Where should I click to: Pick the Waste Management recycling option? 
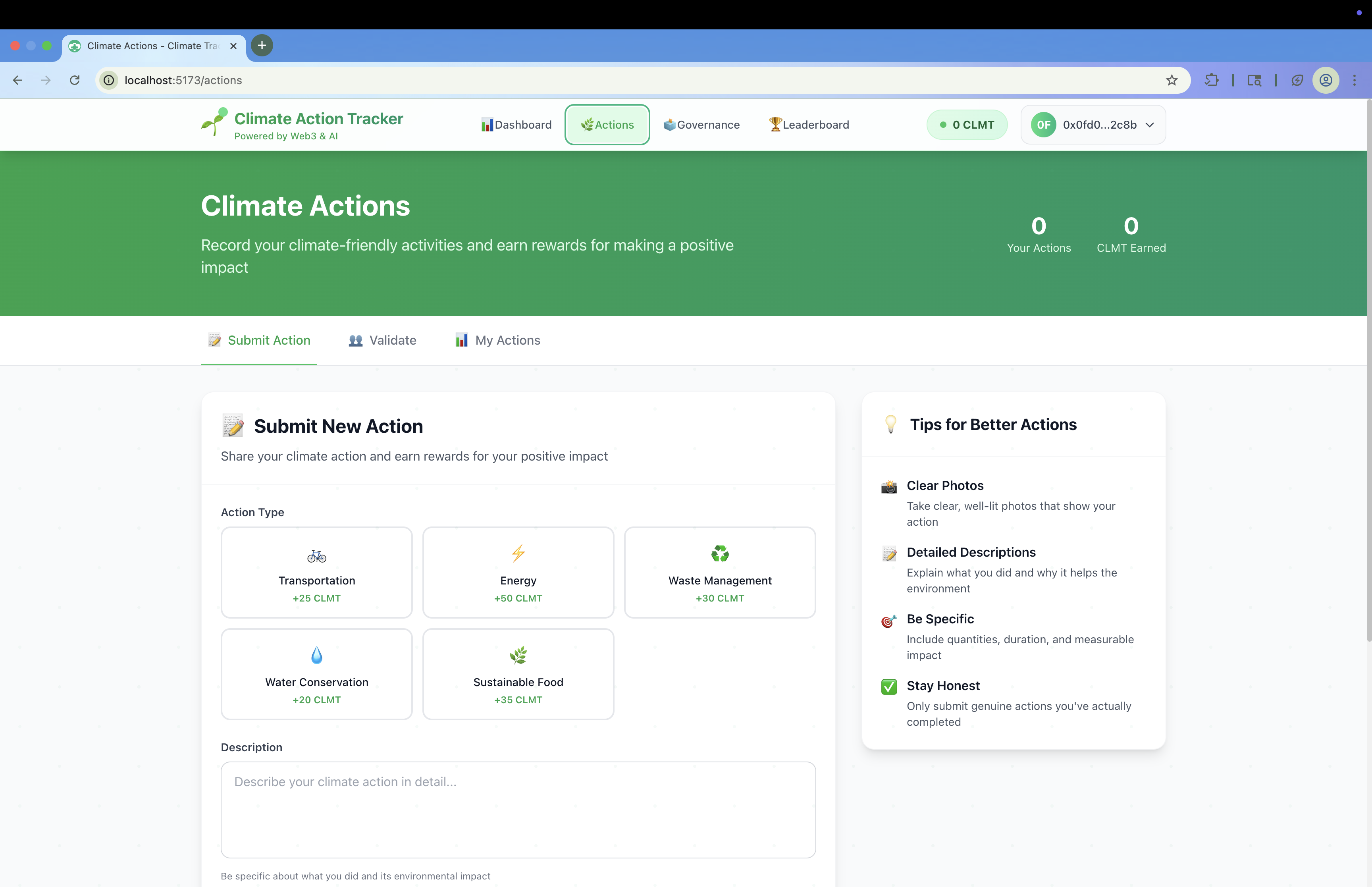(x=720, y=572)
